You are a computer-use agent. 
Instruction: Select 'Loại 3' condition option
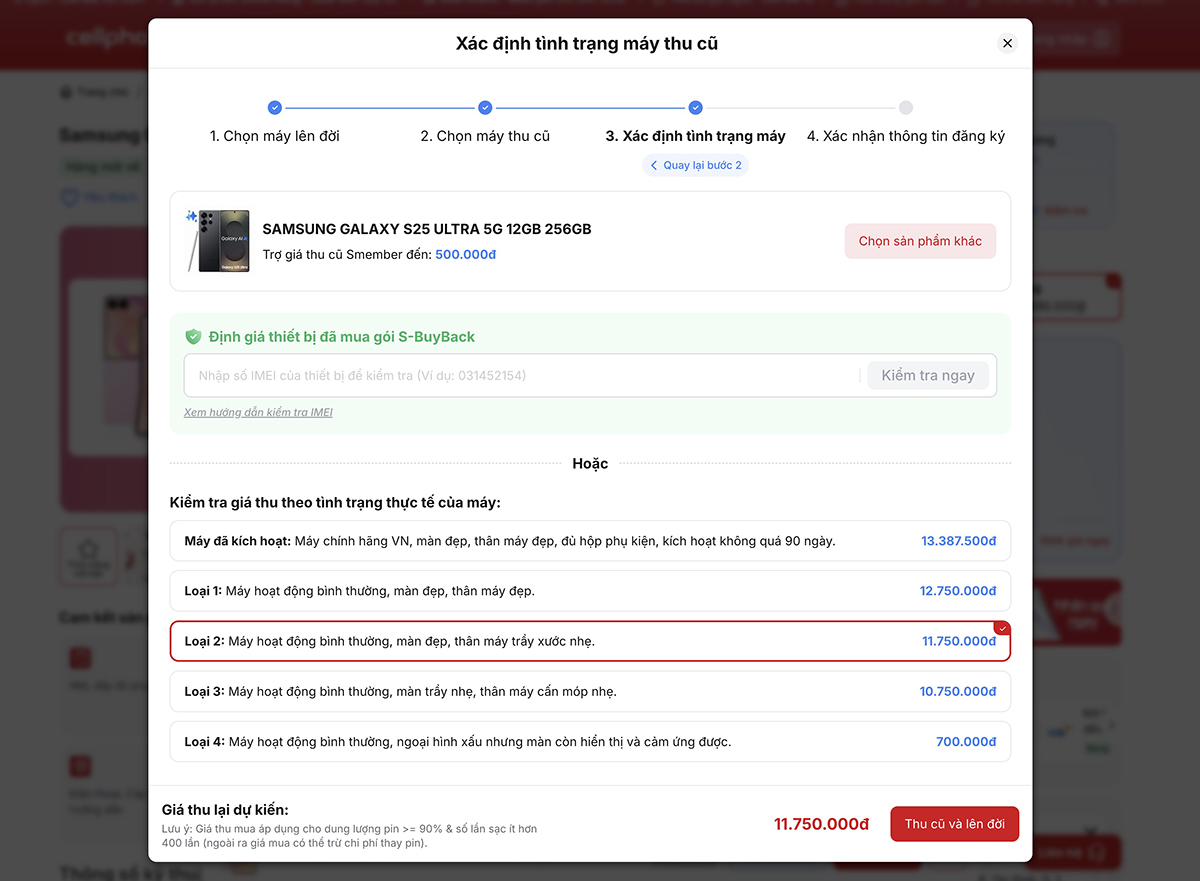tap(590, 691)
